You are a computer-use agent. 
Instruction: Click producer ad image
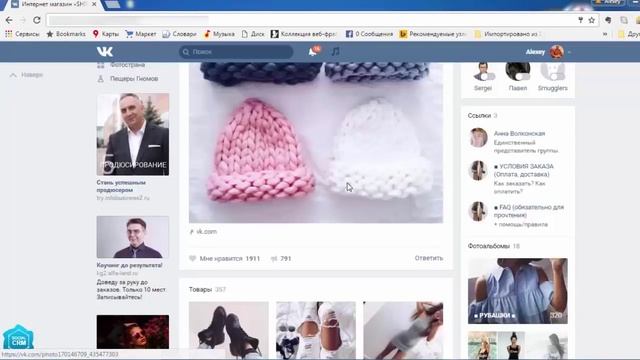coord(133,134)
